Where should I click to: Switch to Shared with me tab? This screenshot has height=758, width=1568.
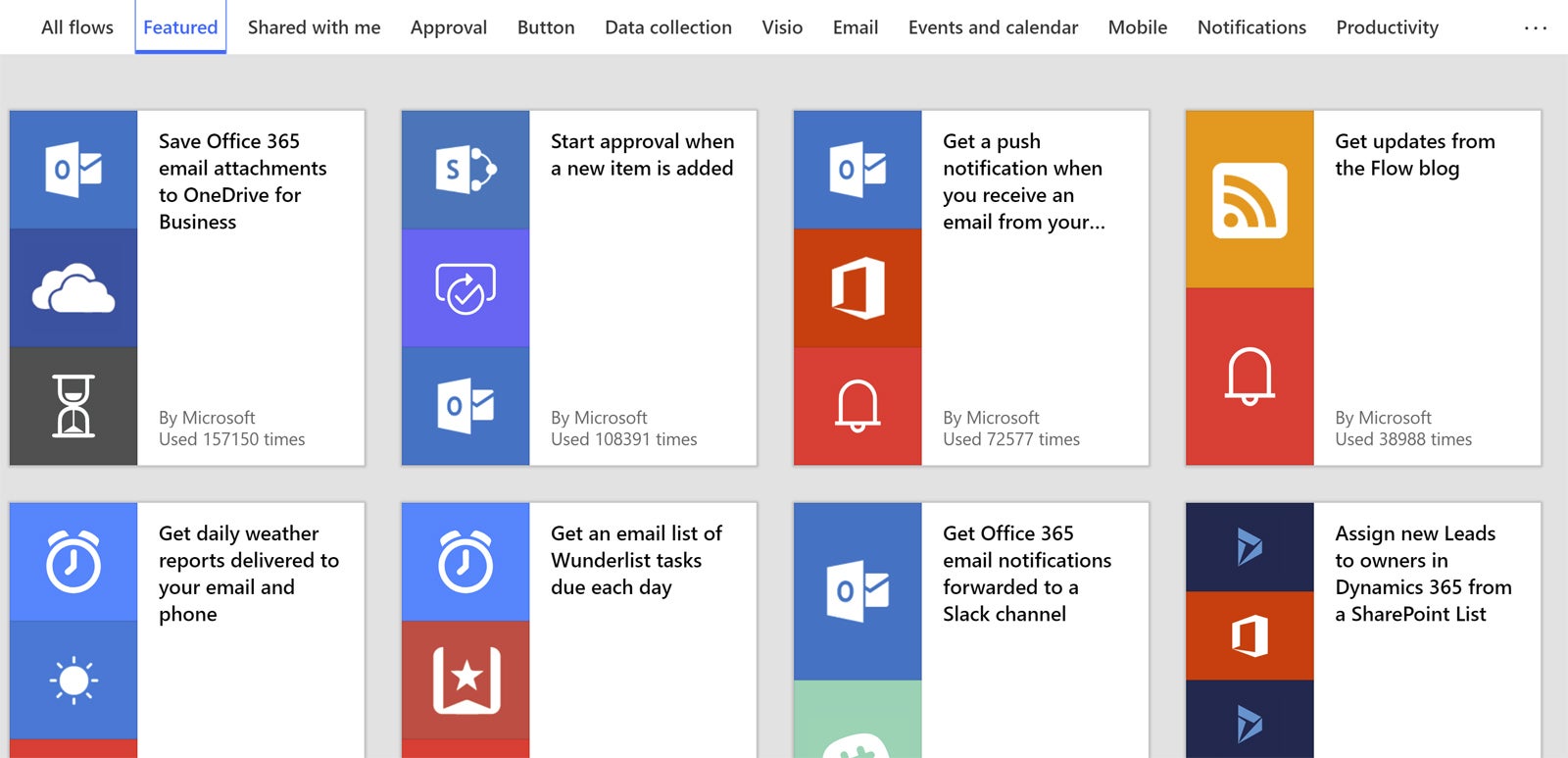314,27
